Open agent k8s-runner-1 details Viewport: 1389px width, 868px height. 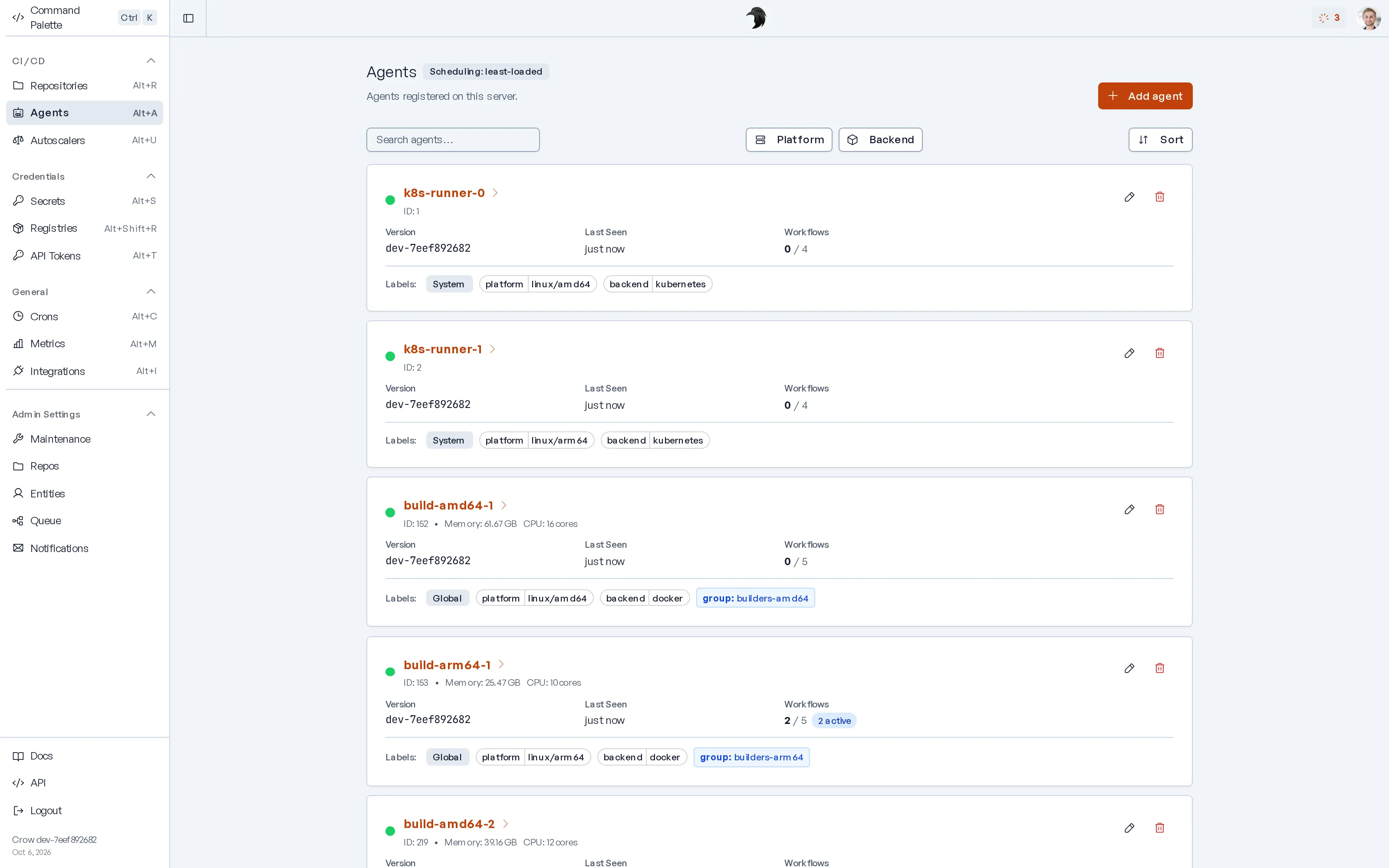pyautogui.click(x=443, y=349)
